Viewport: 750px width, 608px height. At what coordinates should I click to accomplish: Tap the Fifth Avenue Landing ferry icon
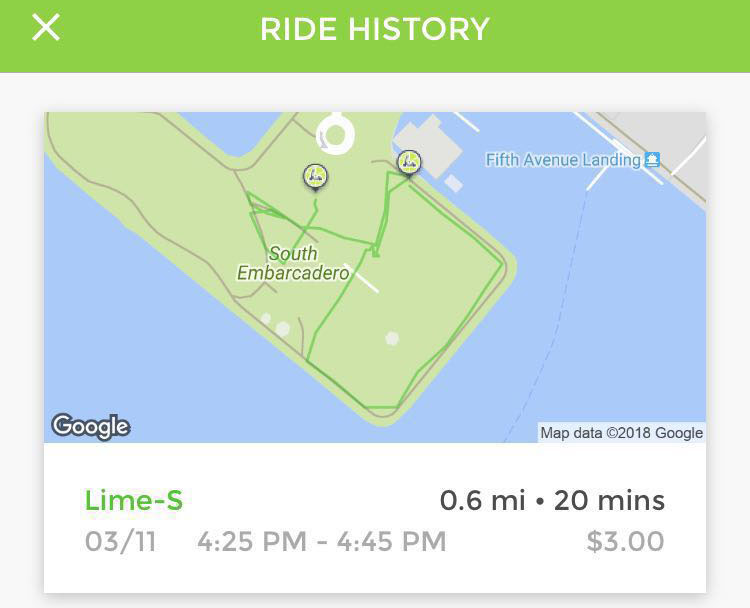652,159
